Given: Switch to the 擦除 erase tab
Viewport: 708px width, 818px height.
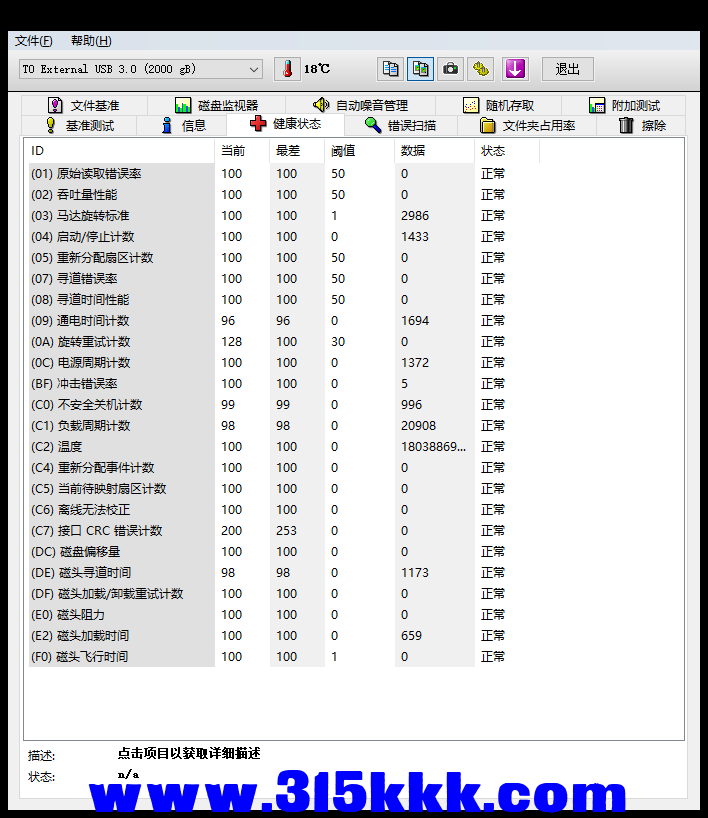Looking at the screenshot, I should coord(642,125).
